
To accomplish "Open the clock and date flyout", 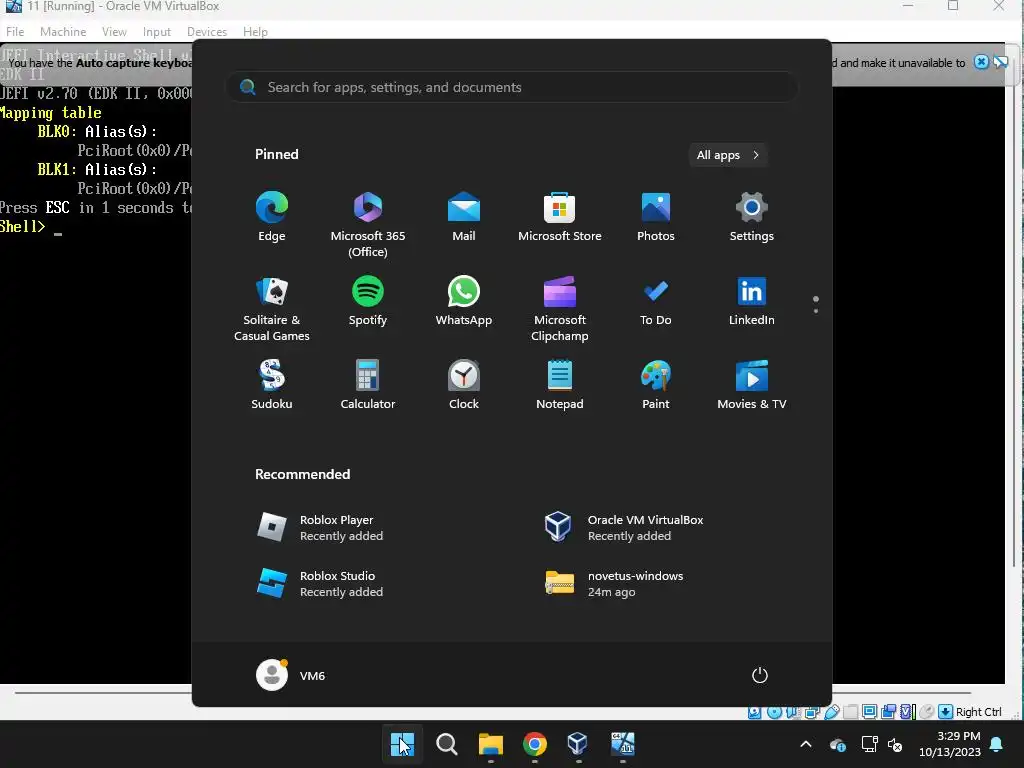I will coord(950,744).
